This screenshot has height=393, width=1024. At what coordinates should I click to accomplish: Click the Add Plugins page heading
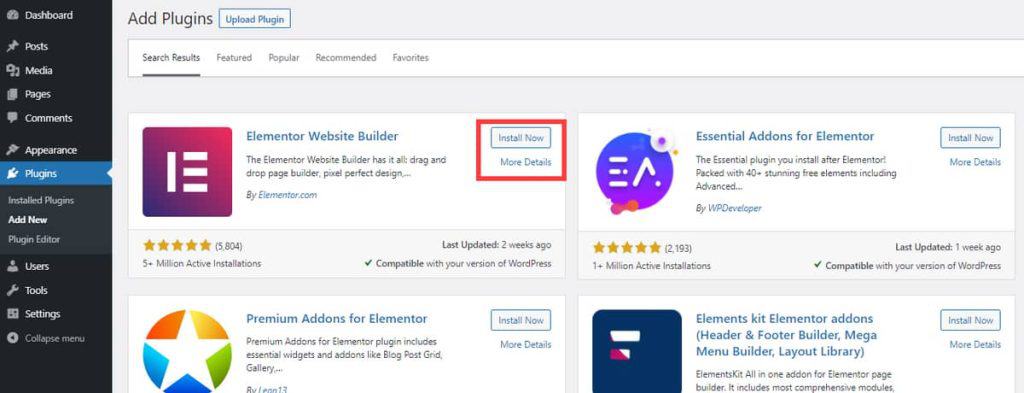pyautogui.click(x=170, y=20)
